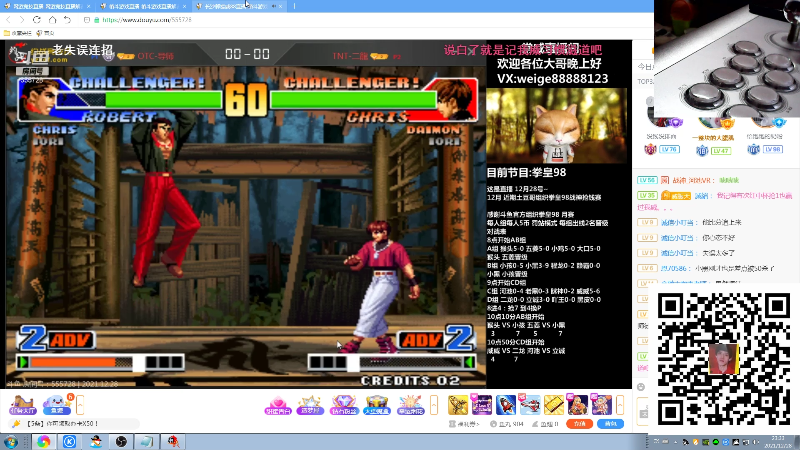Image resolution: width=800 pixels, height=450 pixels.
Task: Open a new tab next to third tab
Action: (x=294, y=6)
